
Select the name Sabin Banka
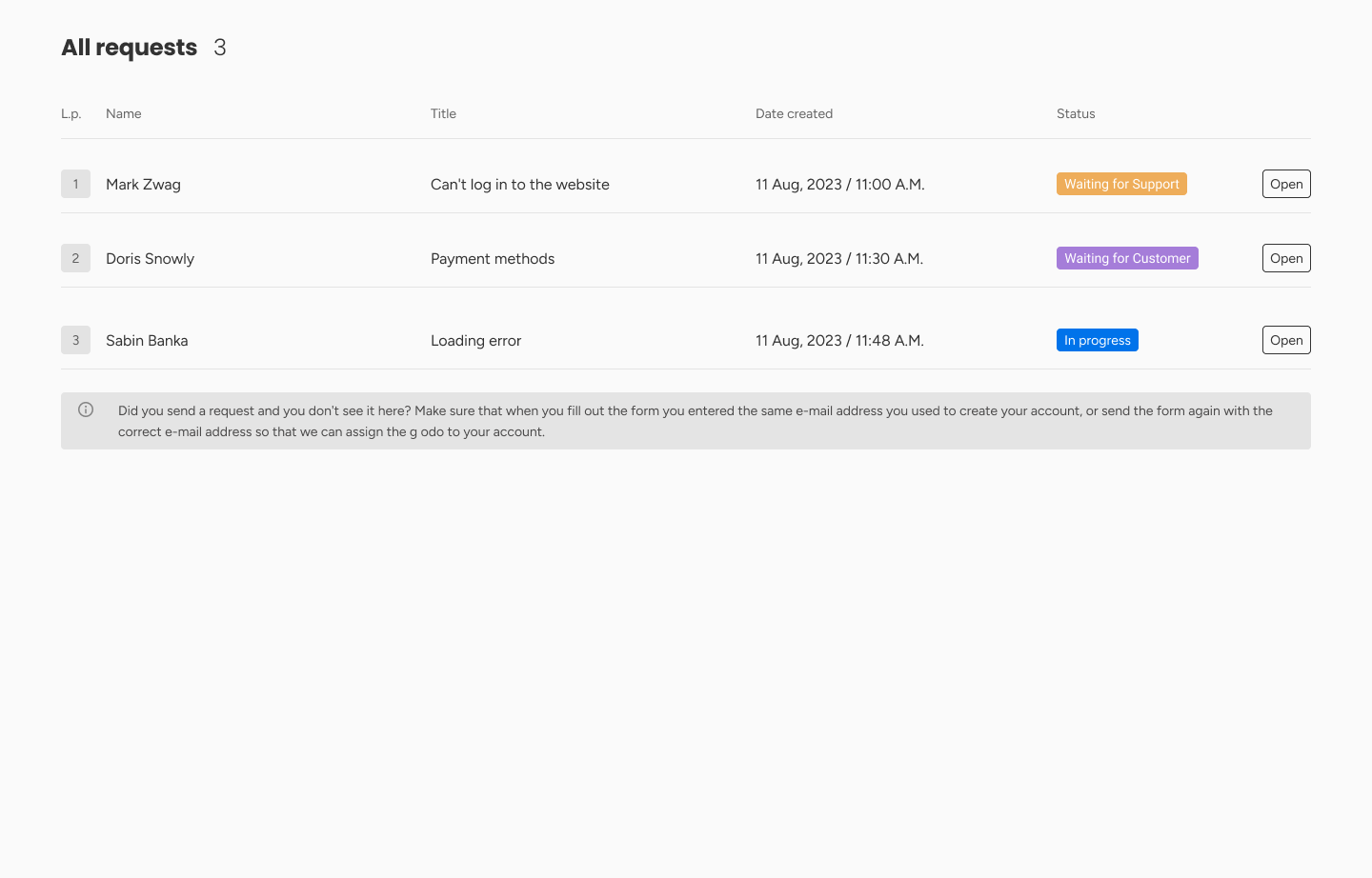point(147,341)
